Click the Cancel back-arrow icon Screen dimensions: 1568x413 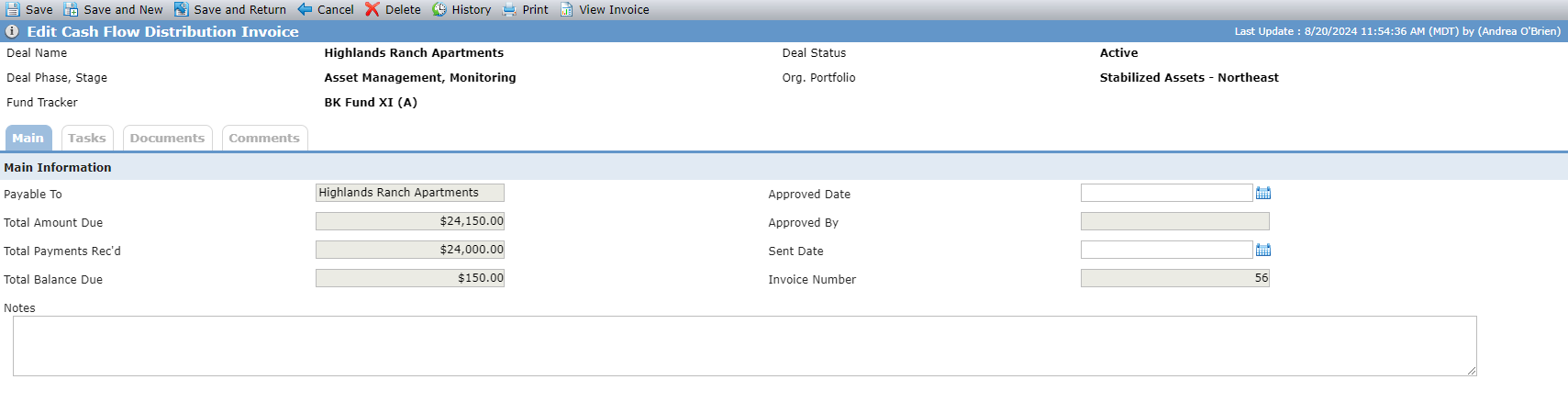[x=306, y=9]
